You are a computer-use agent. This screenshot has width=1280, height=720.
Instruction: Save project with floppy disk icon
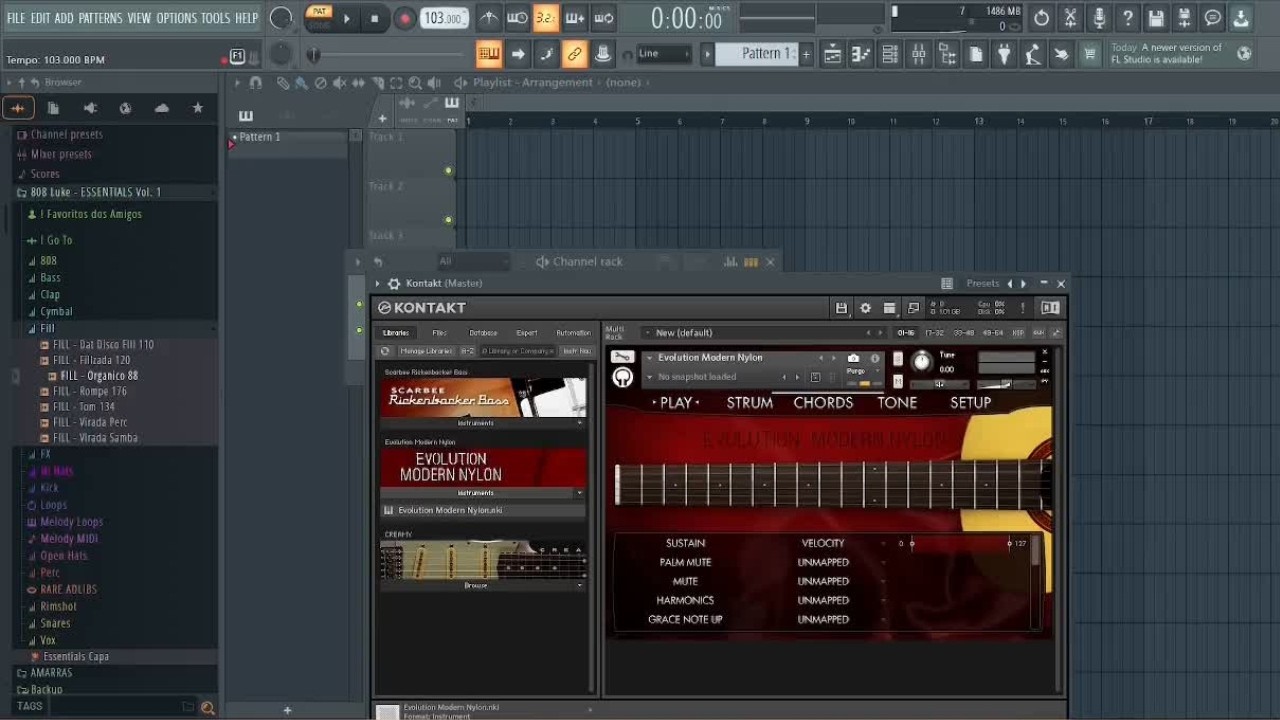click(1156, 18)
